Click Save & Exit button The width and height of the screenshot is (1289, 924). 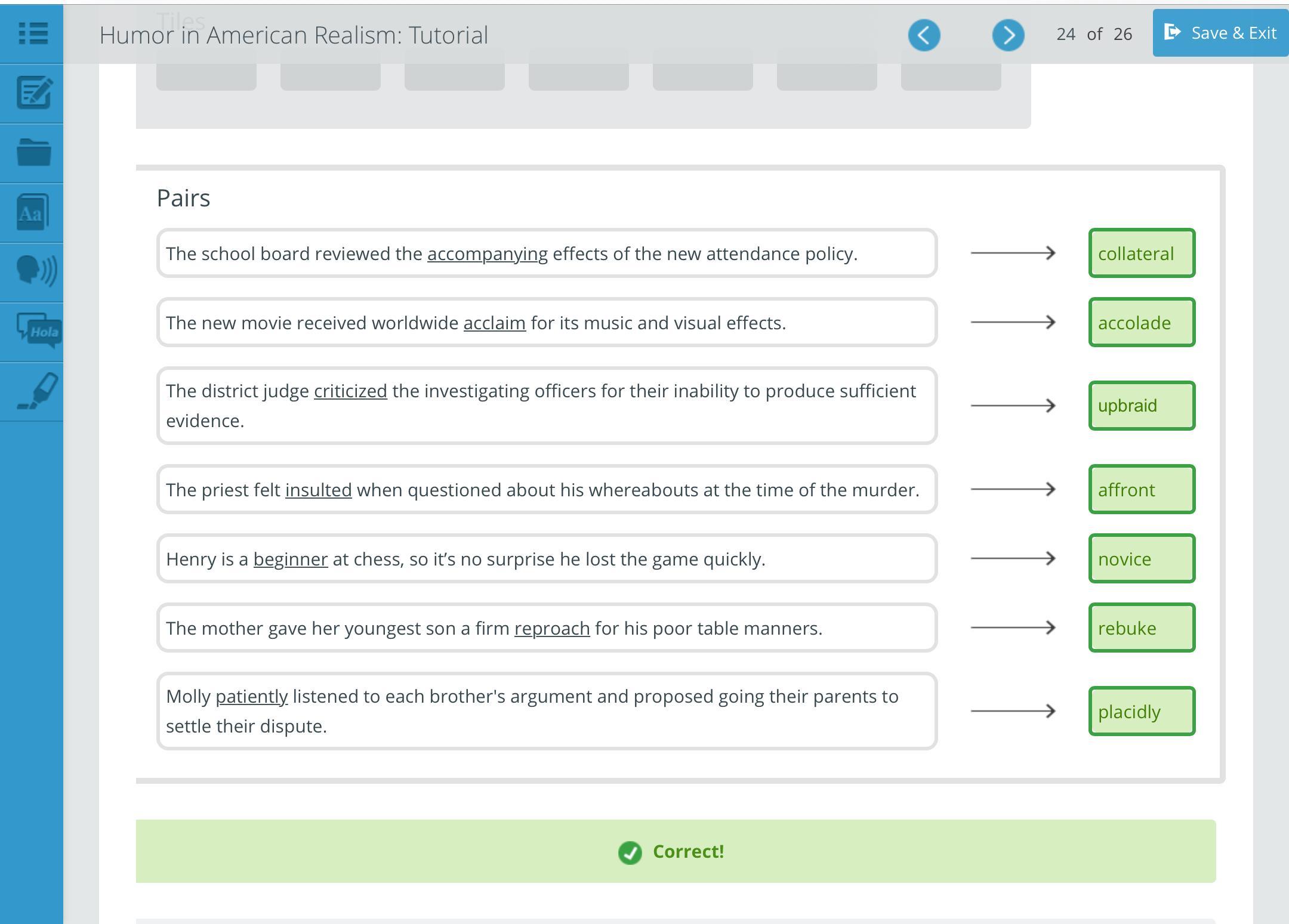click(1220, 33)
